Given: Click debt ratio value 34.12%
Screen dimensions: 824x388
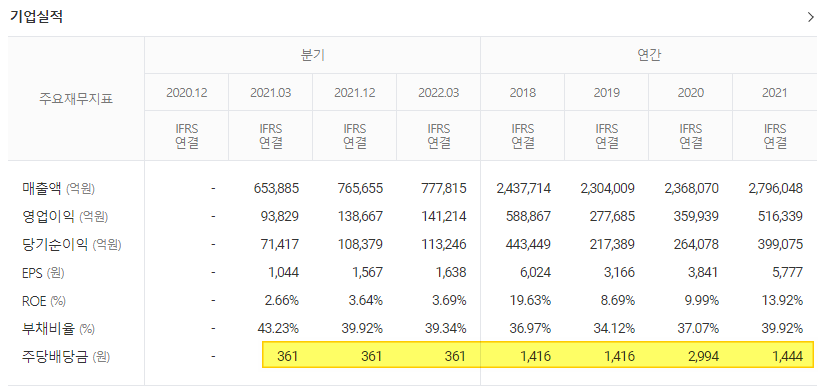Looking at the screenshot, I should 615,329.
